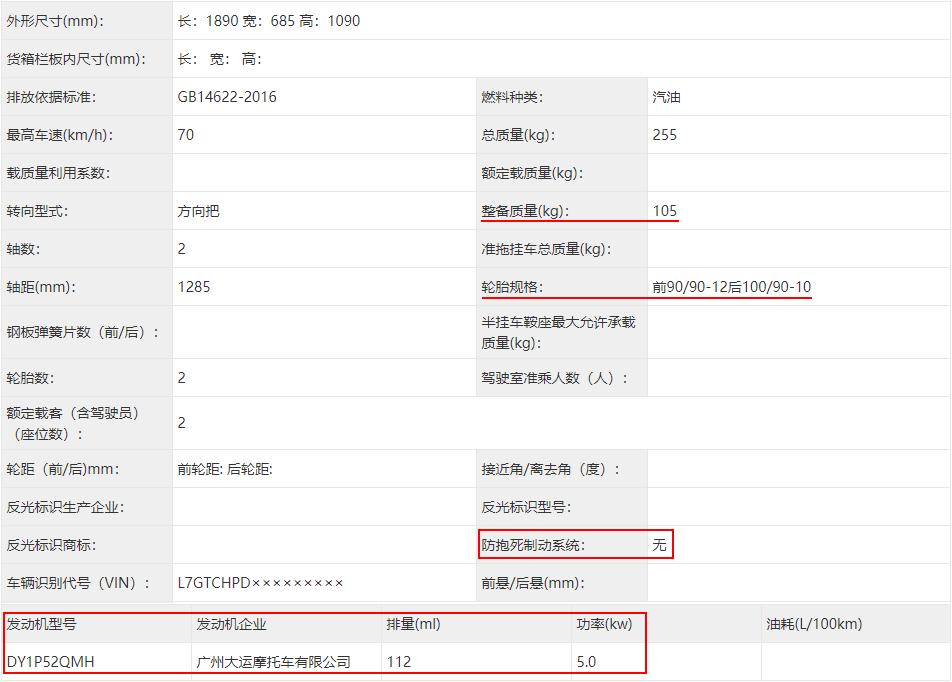Click 广州大运摩托车有限公司 manufacturer cell
The width and height of the screenshot is (952, 682).
[270, 661]
